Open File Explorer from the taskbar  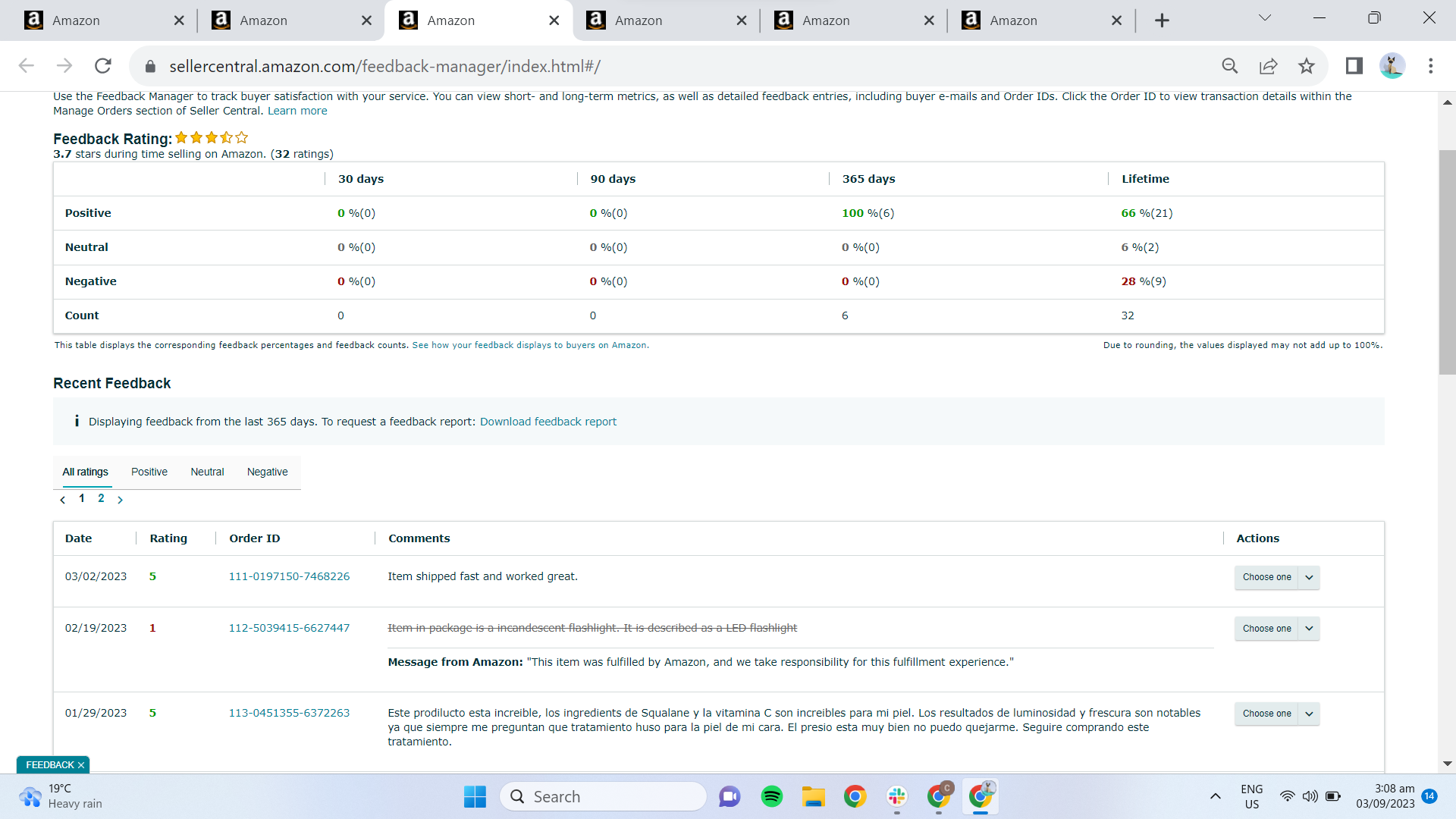click(814, 796)
